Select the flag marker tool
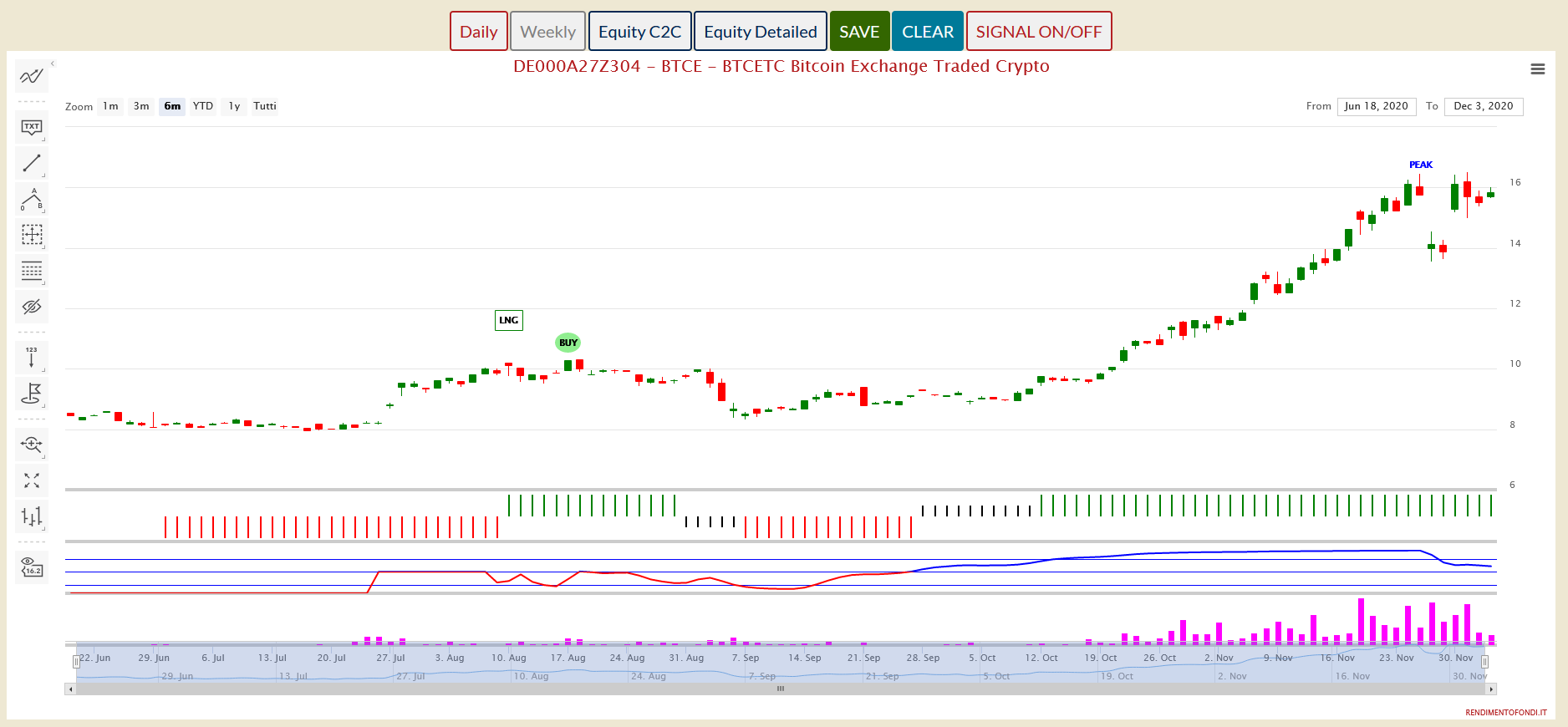This screenshot has height=727, width=1568. [x=32, y=394]
